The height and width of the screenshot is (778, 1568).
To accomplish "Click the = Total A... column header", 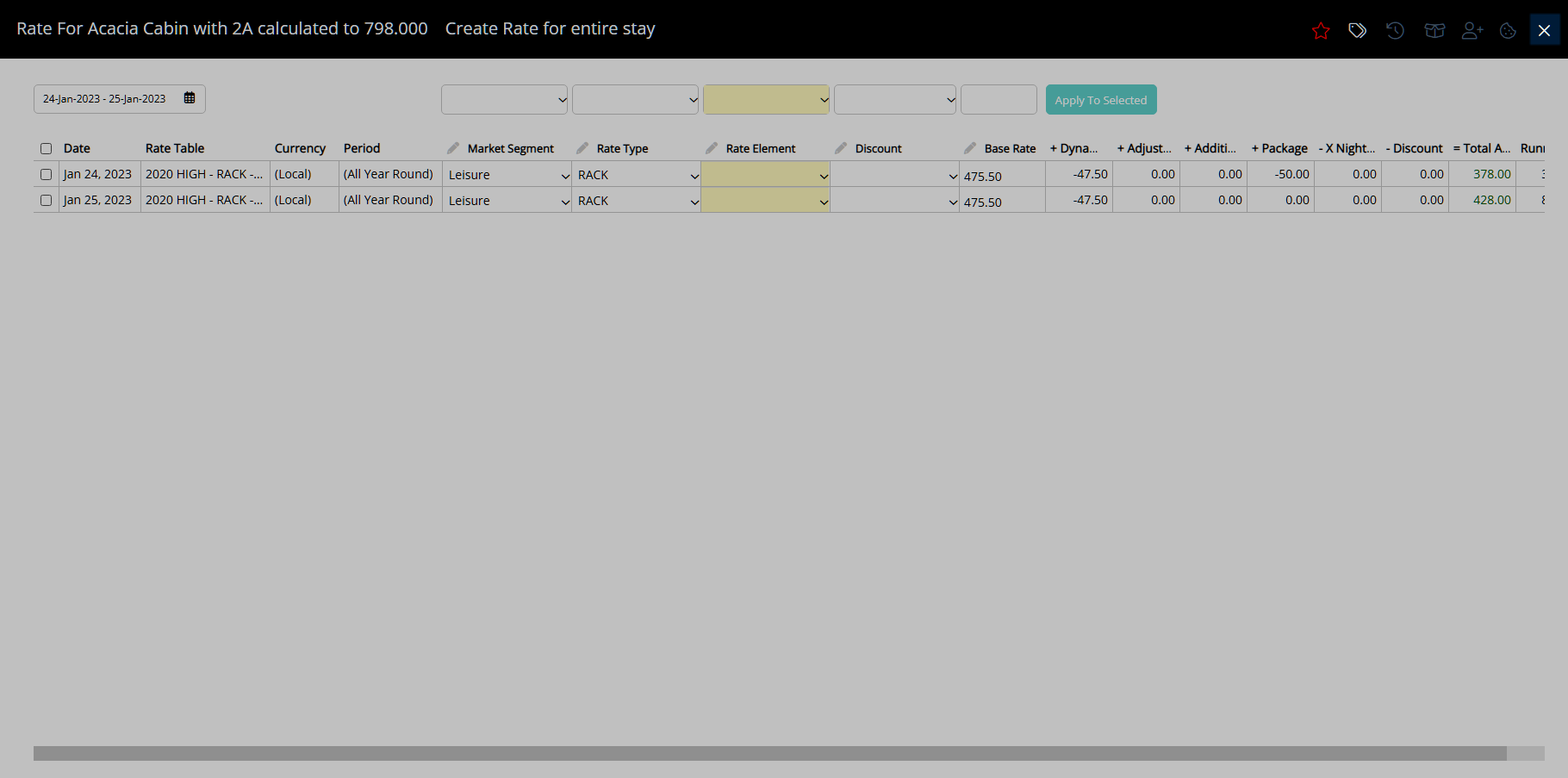I will click(1482, 148).
